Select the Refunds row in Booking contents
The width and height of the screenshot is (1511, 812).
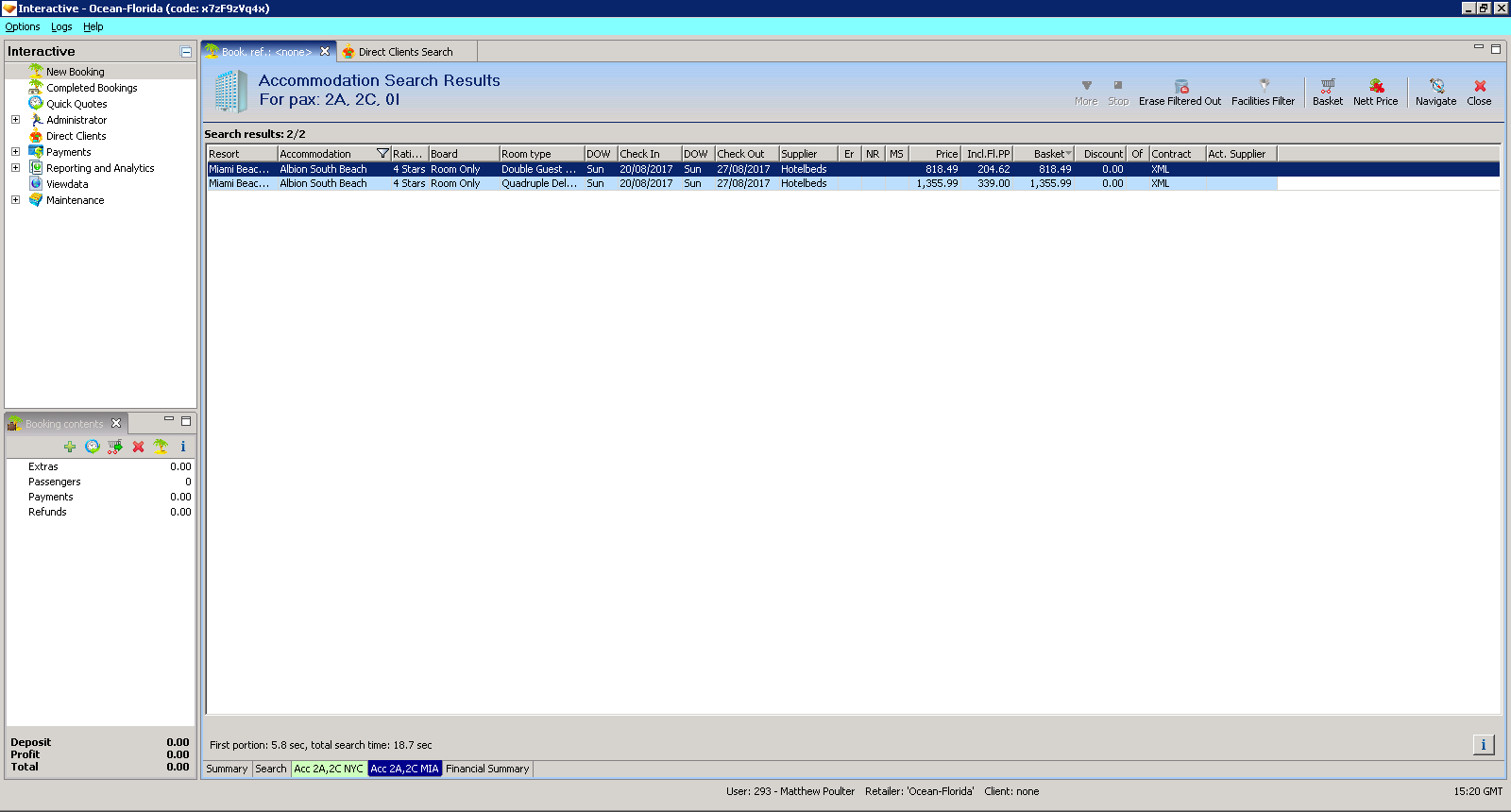100,512
